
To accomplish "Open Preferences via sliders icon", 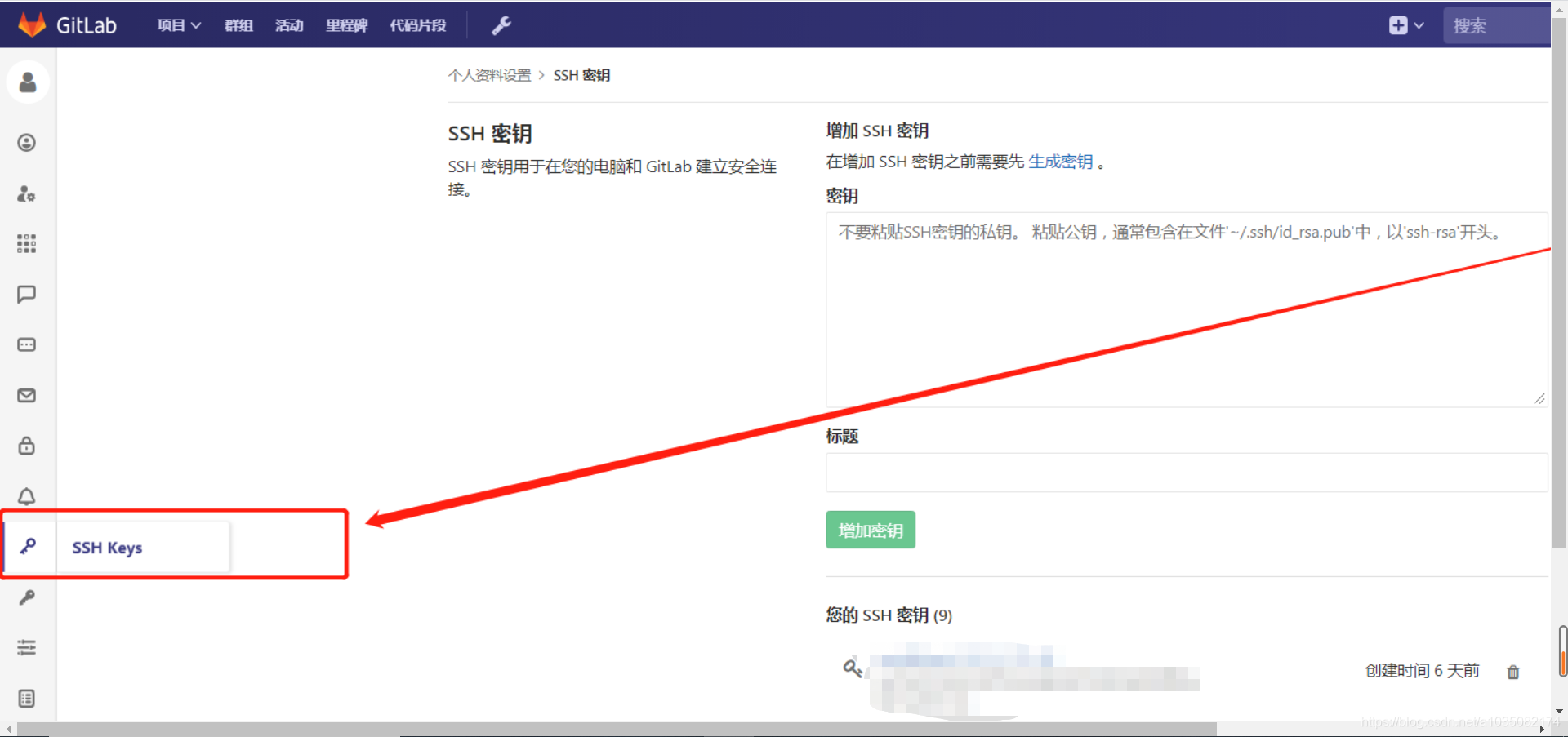I will point(26,647).
